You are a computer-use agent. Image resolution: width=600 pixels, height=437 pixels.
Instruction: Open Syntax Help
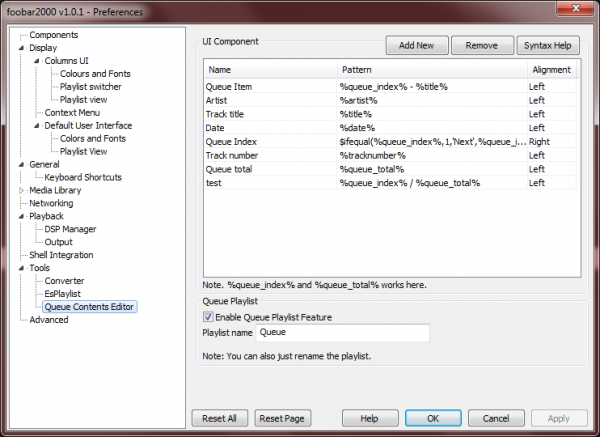pyautogui.click(x=548, y=46)
